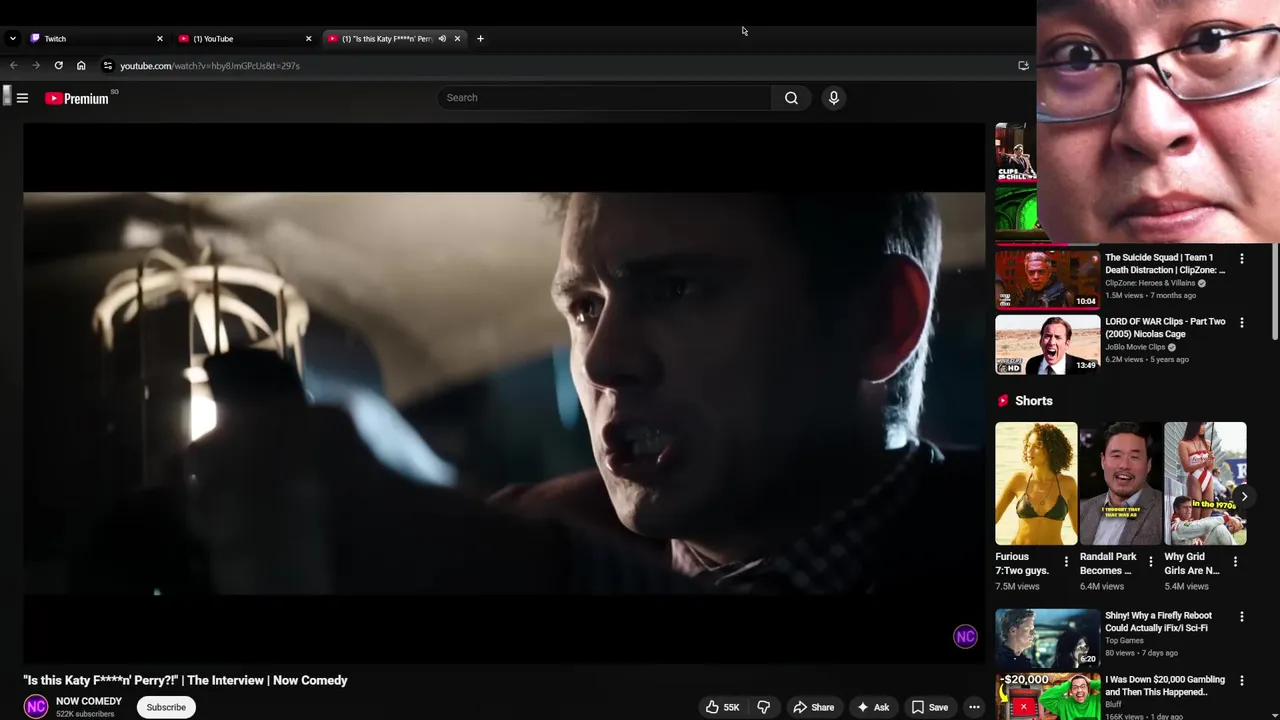
Task: Click the cast icon in address bar
Action: 1023,66
